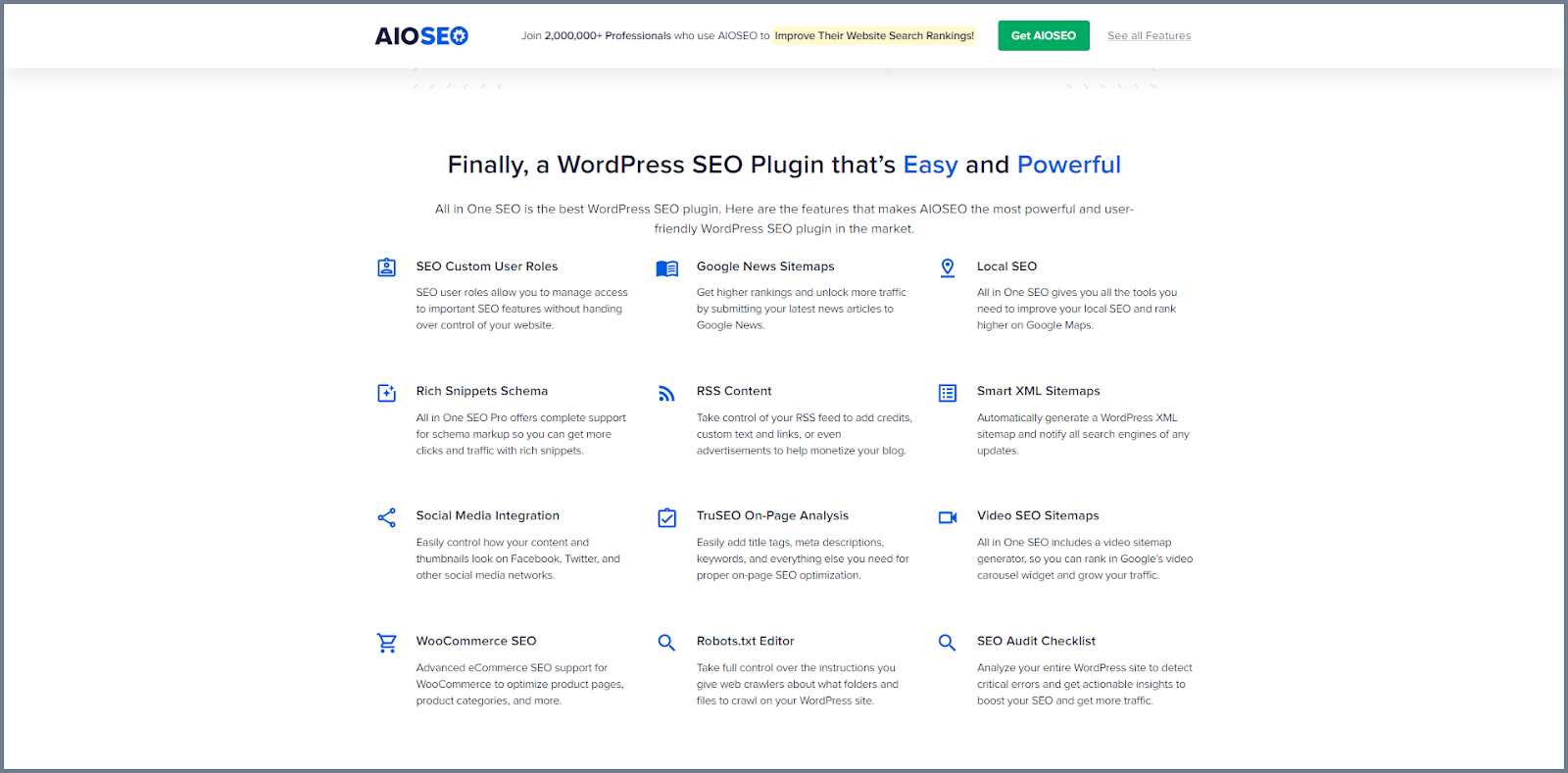Viewport: 1568px width, 773px height.
Task: Click description 'SEO user roles allow you to manage access'
Action: 522,309
